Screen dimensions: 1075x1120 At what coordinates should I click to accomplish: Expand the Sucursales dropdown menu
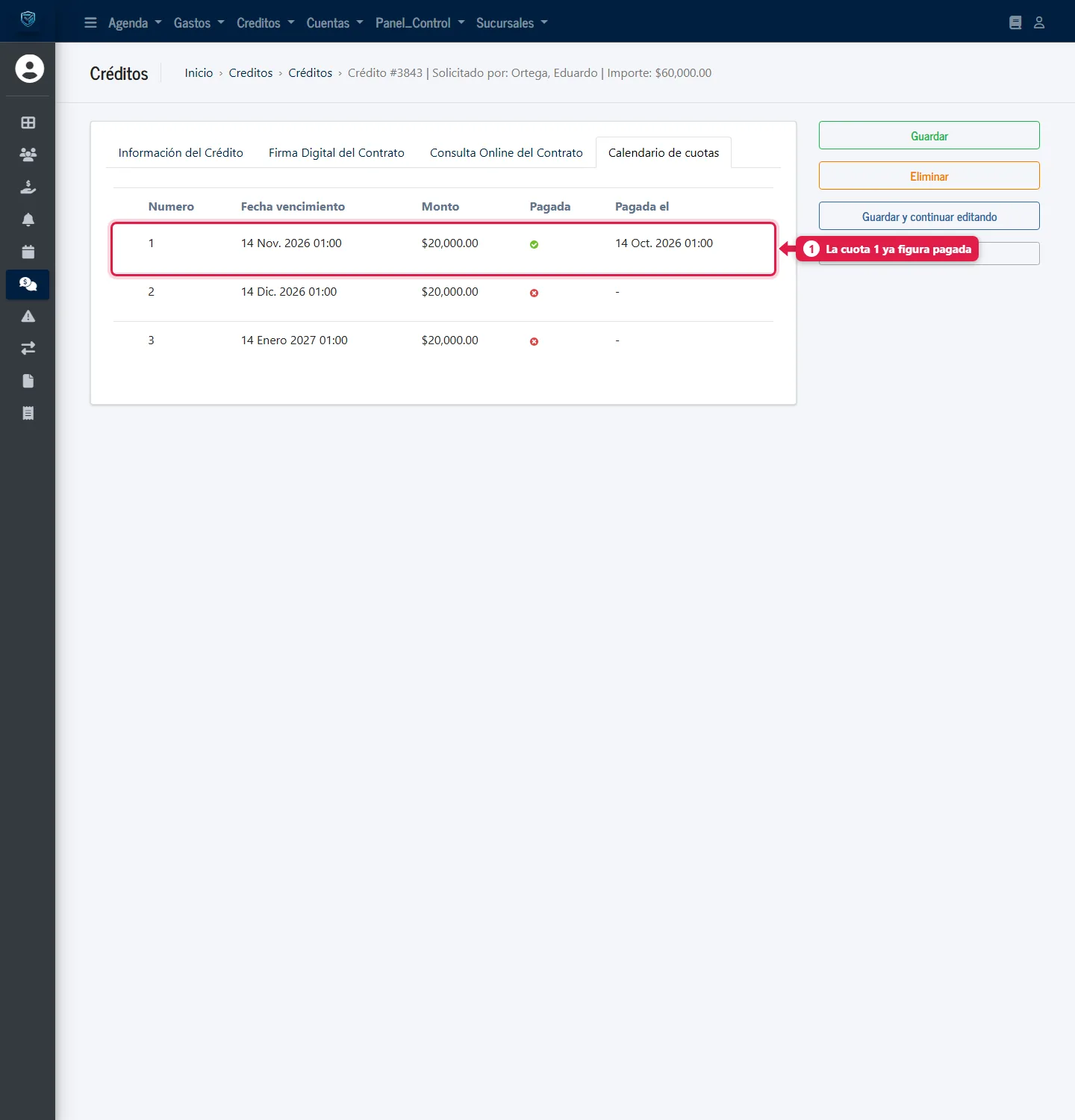tap(512, 22)
